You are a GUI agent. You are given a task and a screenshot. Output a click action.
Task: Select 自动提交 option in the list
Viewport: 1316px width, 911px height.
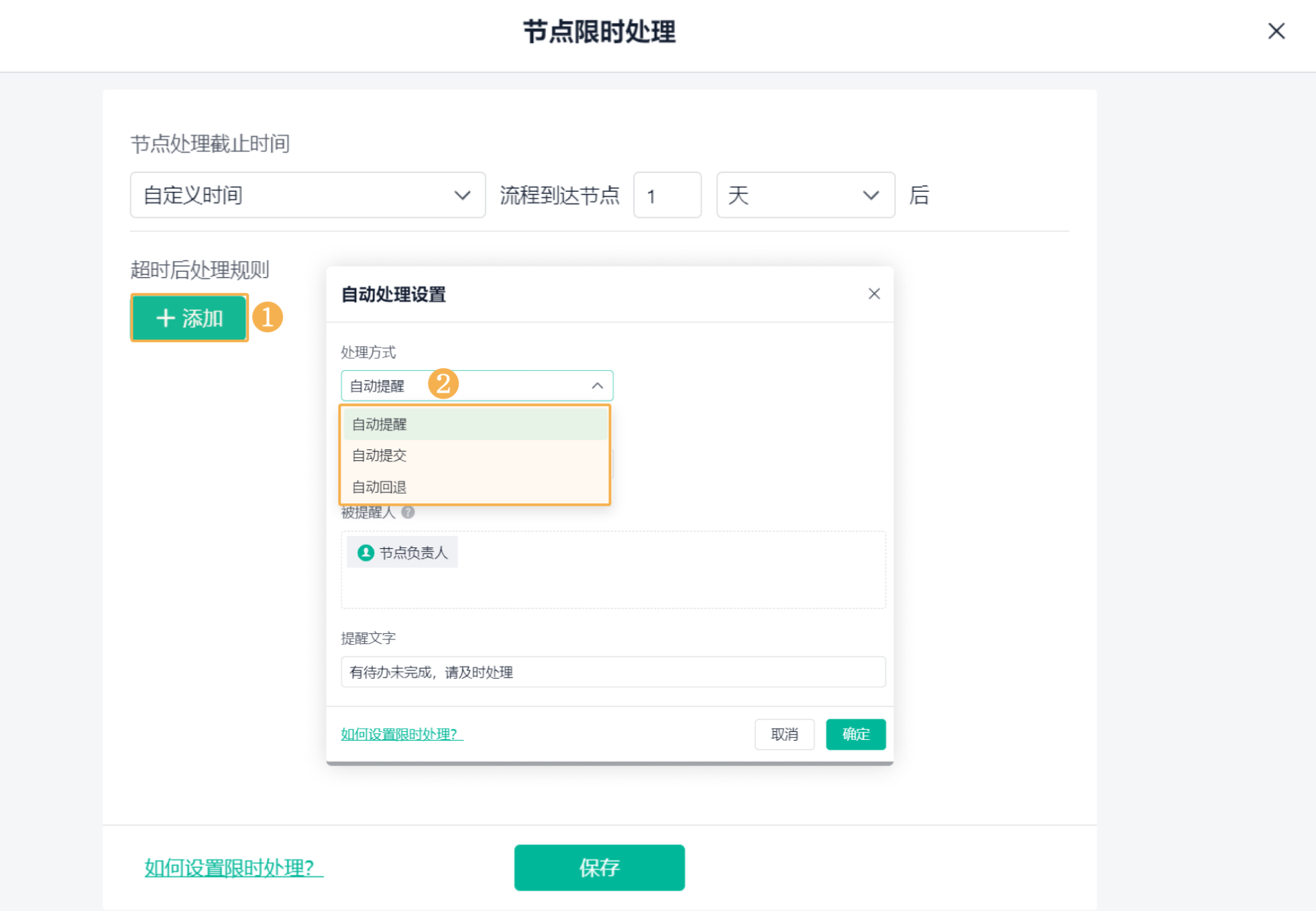[475, 455]
